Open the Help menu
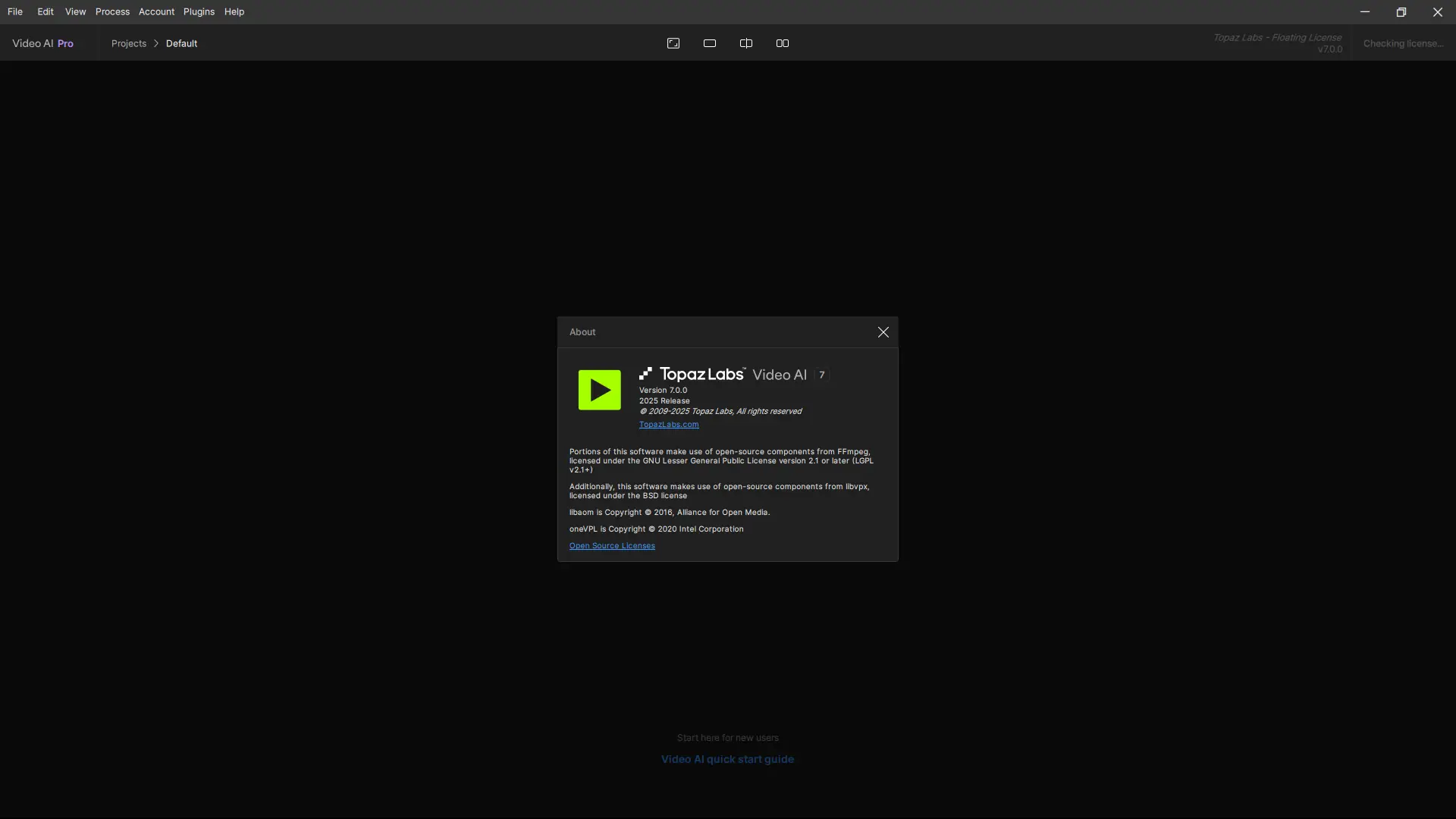Screen dimensions: 1456x819 pyautogui.click(x=234, y=11)
